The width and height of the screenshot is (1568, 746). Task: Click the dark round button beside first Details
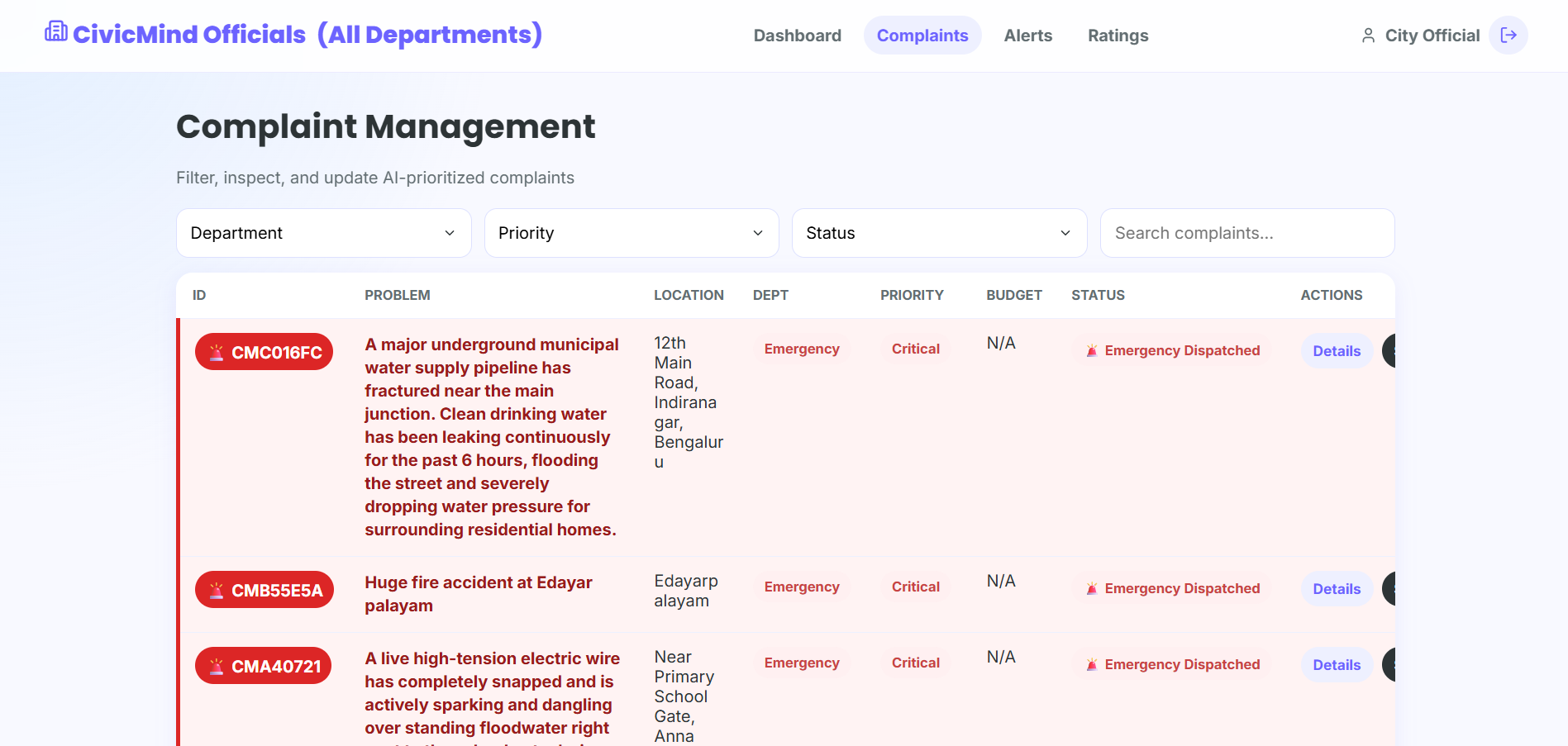(x=1390, y=351)
